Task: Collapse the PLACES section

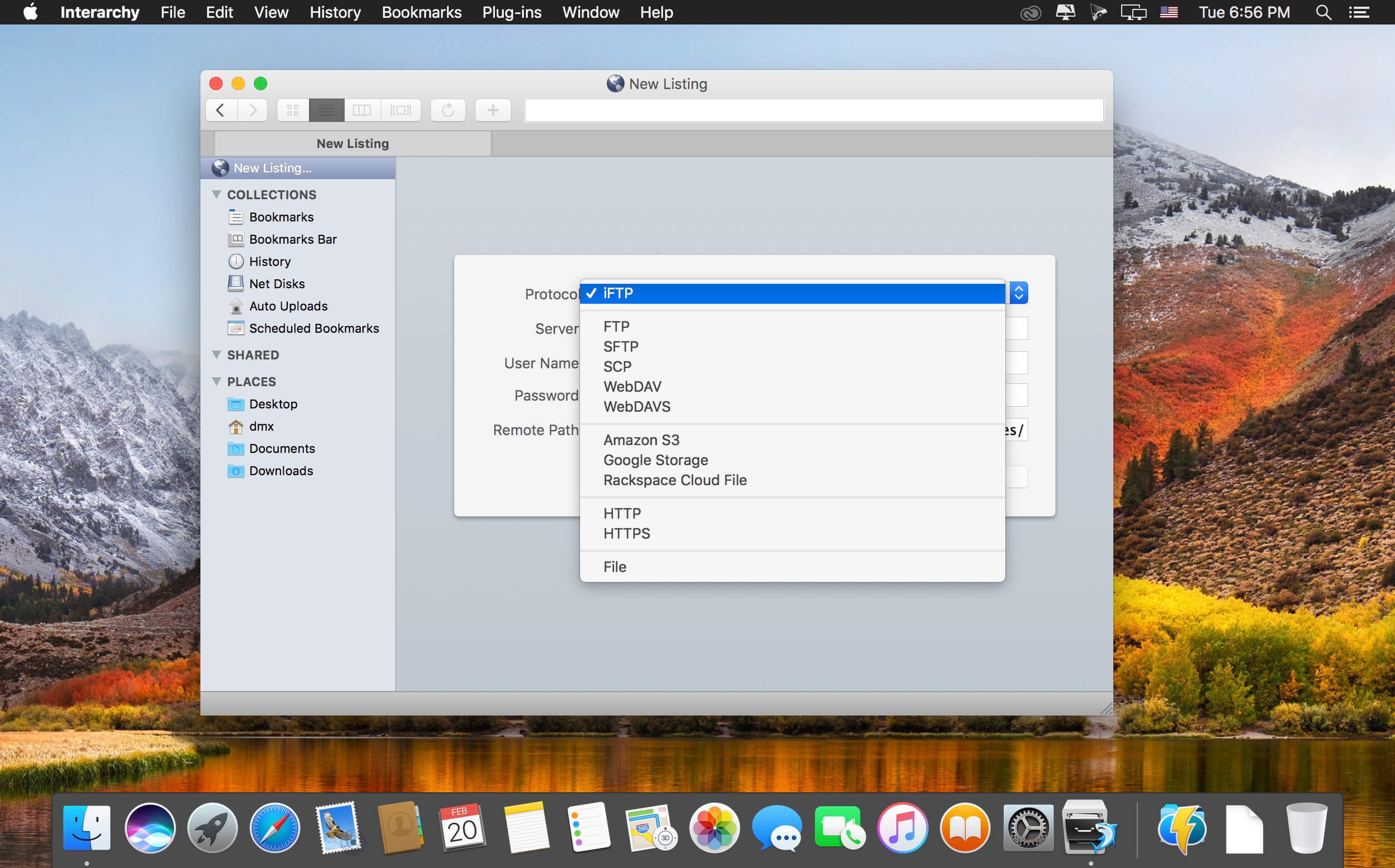Action: click(x=217, y=382)
